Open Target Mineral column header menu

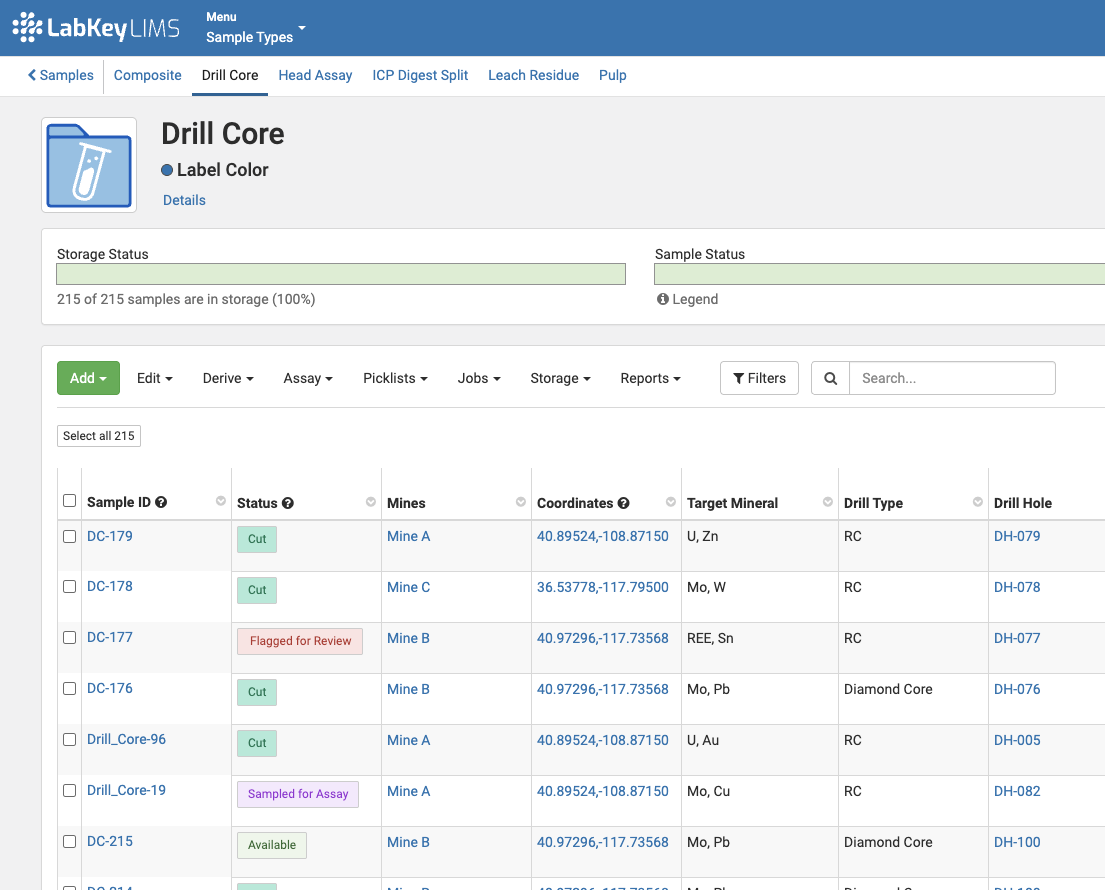pyautogui.click(x=828, y=502)
